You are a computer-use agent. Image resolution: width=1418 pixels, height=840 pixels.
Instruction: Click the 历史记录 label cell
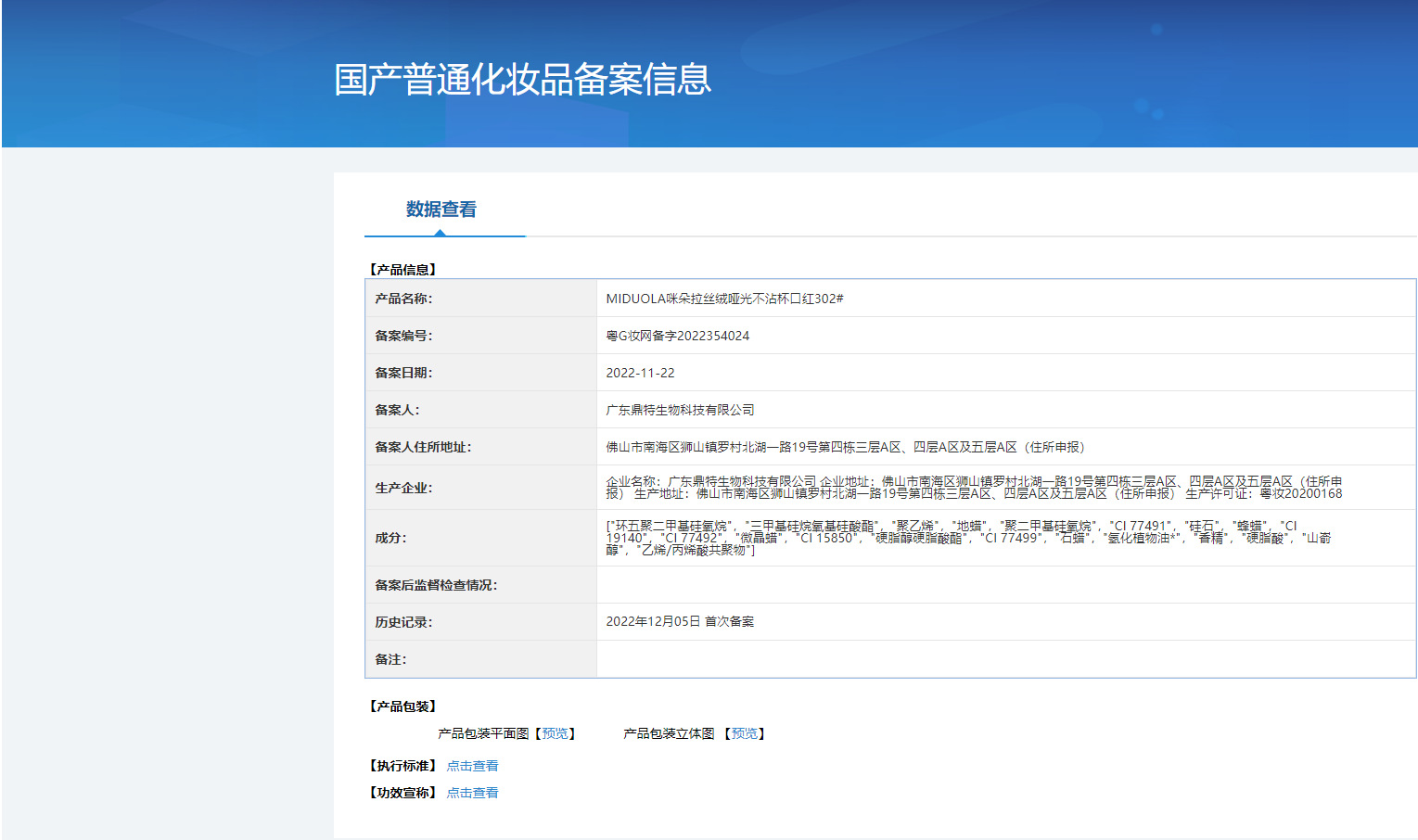point(481,622)
